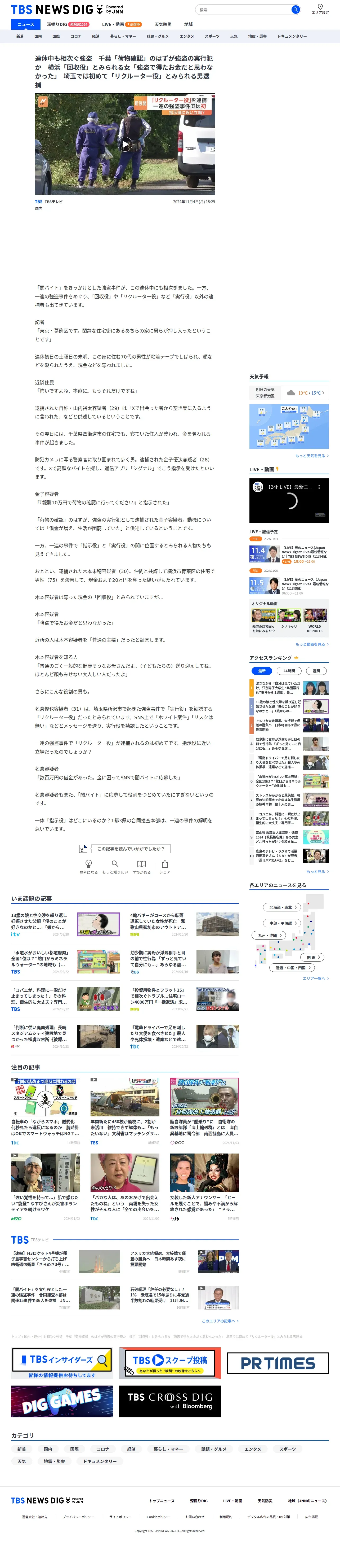Viewport: 340px width, 1568px height.
Task: Open この記事を読んでいかがでしたか？ button
Action: point(130,849)
